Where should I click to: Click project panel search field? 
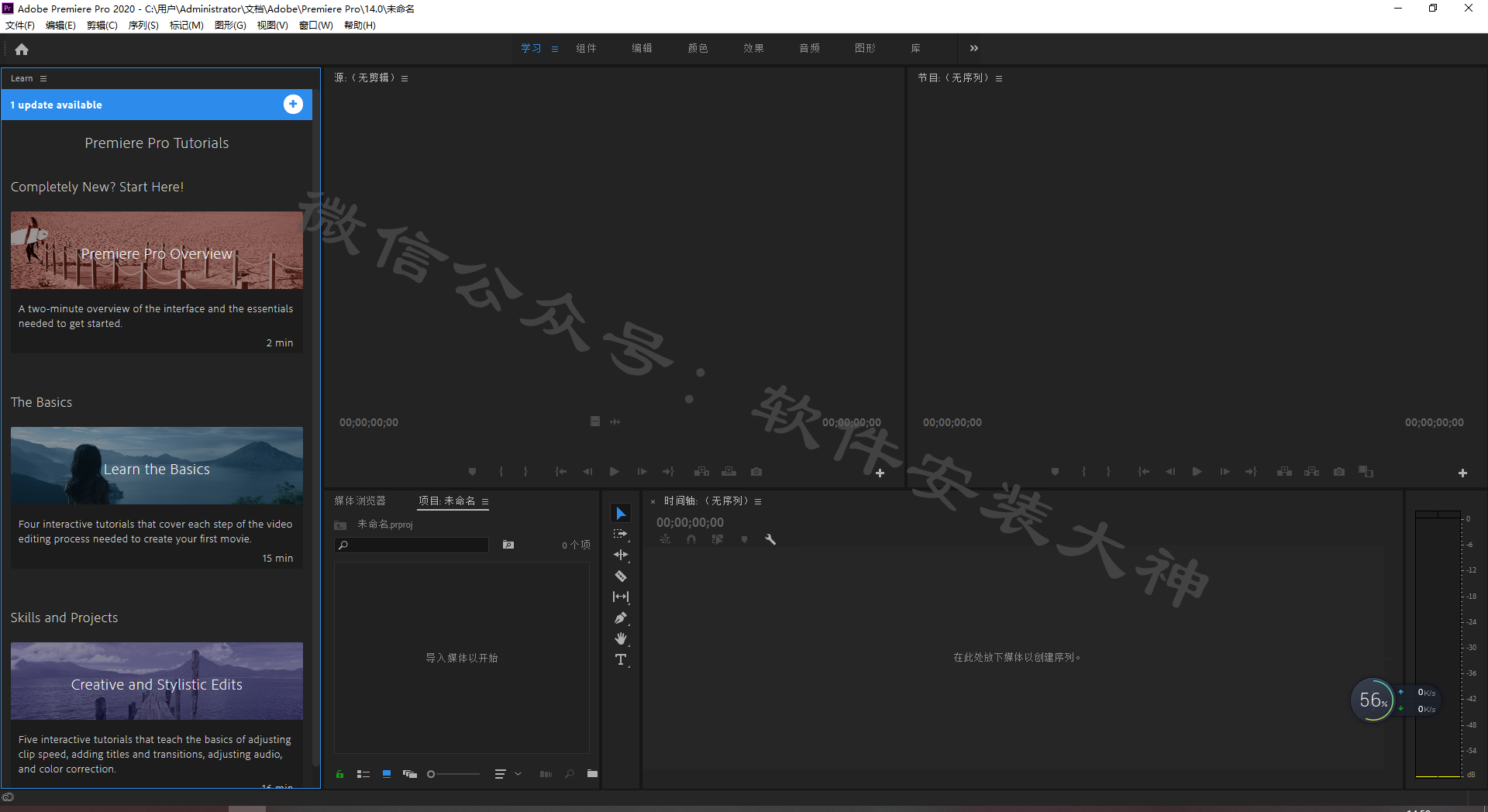[412, 545]
